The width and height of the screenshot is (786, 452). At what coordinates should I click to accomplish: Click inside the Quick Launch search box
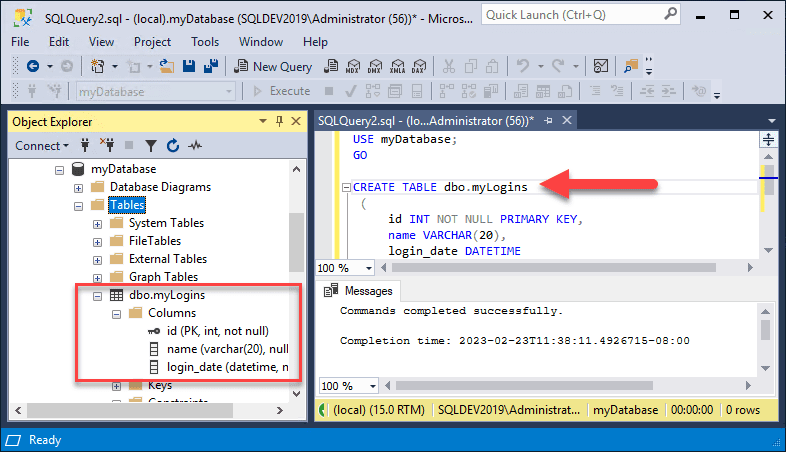580,15
